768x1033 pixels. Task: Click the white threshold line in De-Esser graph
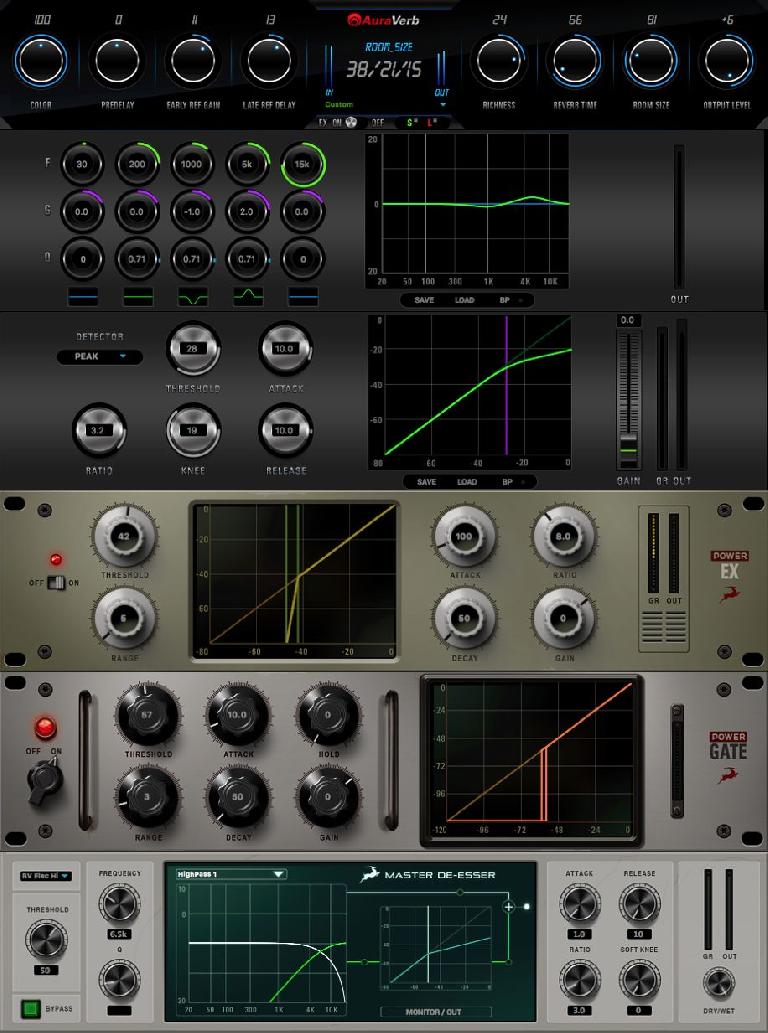428,945
